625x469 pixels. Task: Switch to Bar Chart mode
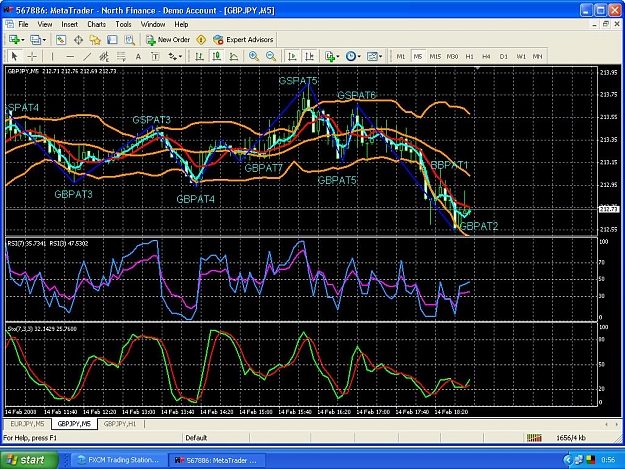[x=199, y=57]
